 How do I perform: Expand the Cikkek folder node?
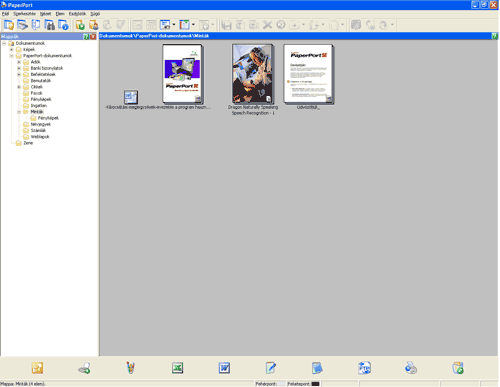[x=19, y=87]
